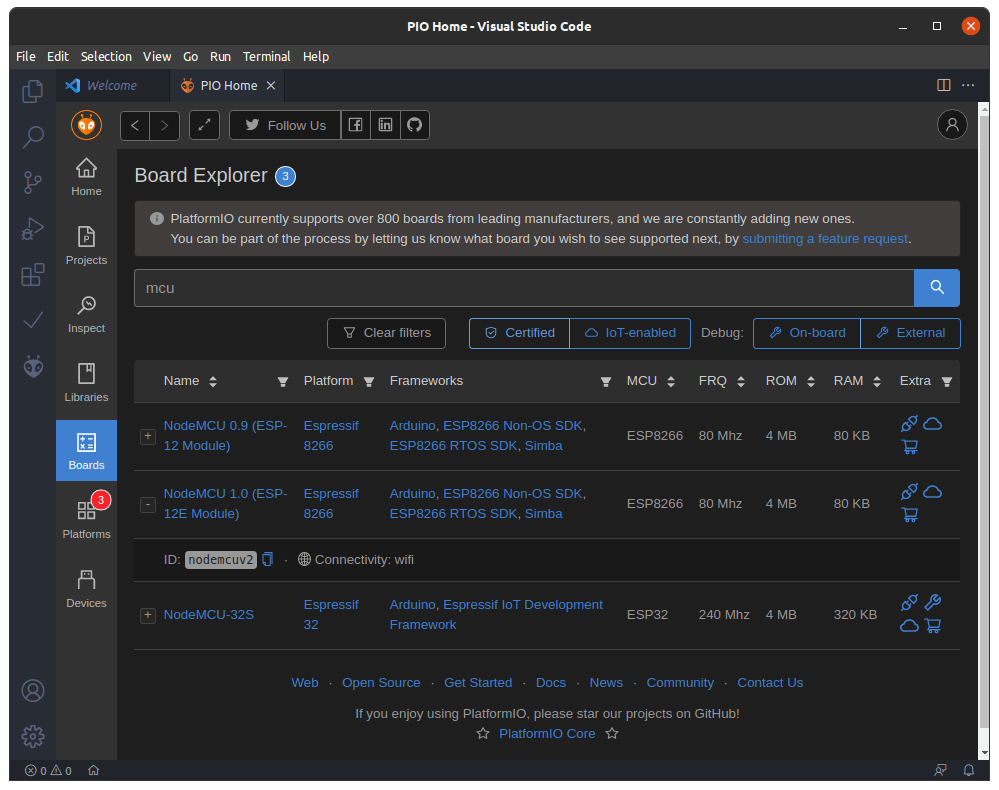
Task: Click the Clear filters button
Action: click(386, 333)
